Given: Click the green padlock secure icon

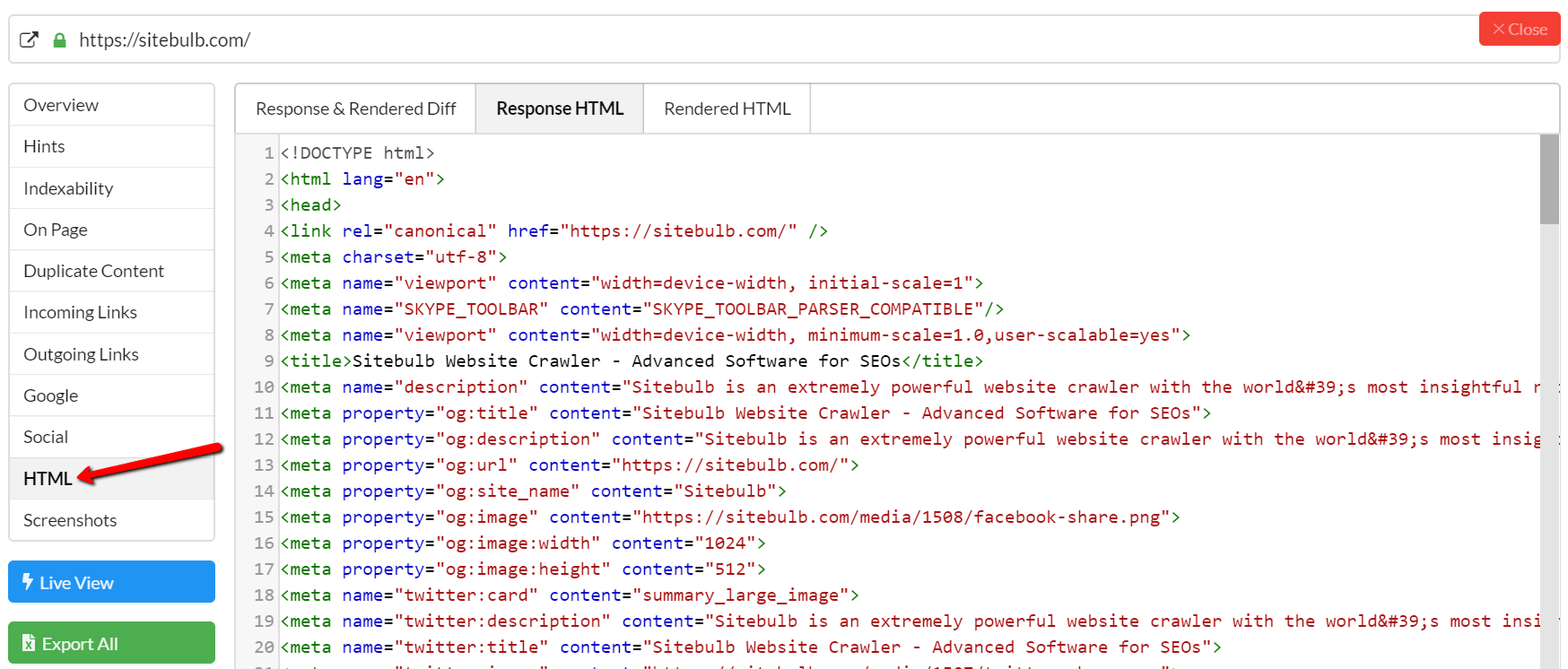Looking at the screenshot, I should point(59,40).
